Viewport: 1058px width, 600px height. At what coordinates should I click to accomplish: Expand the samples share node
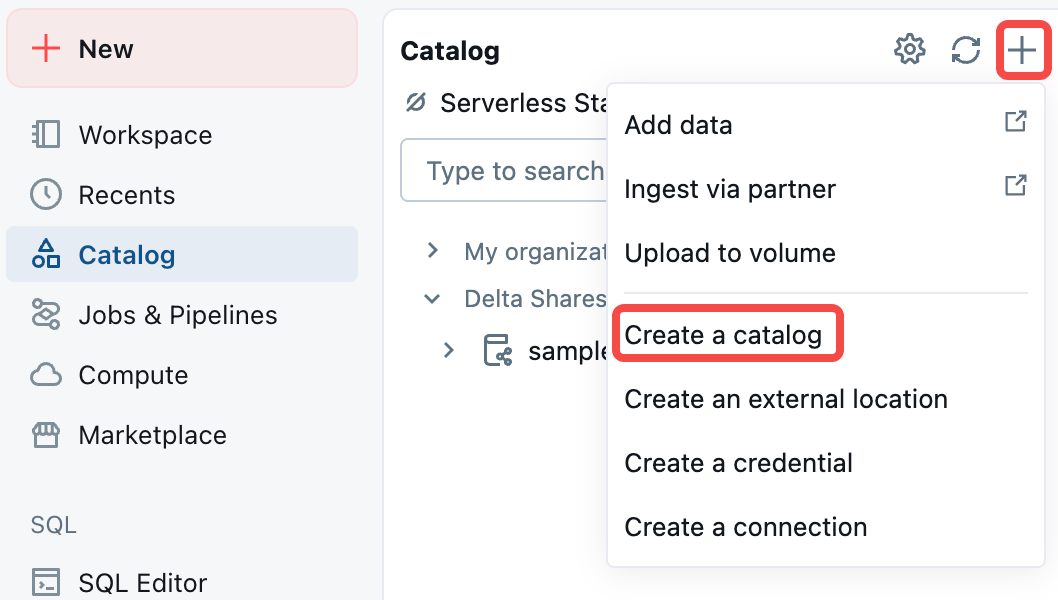tap(448, 350)
